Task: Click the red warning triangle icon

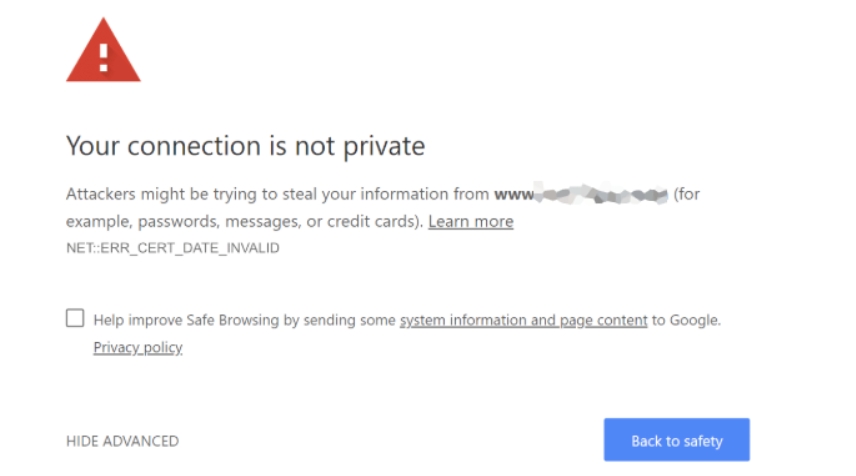Action: coord(103,51)
